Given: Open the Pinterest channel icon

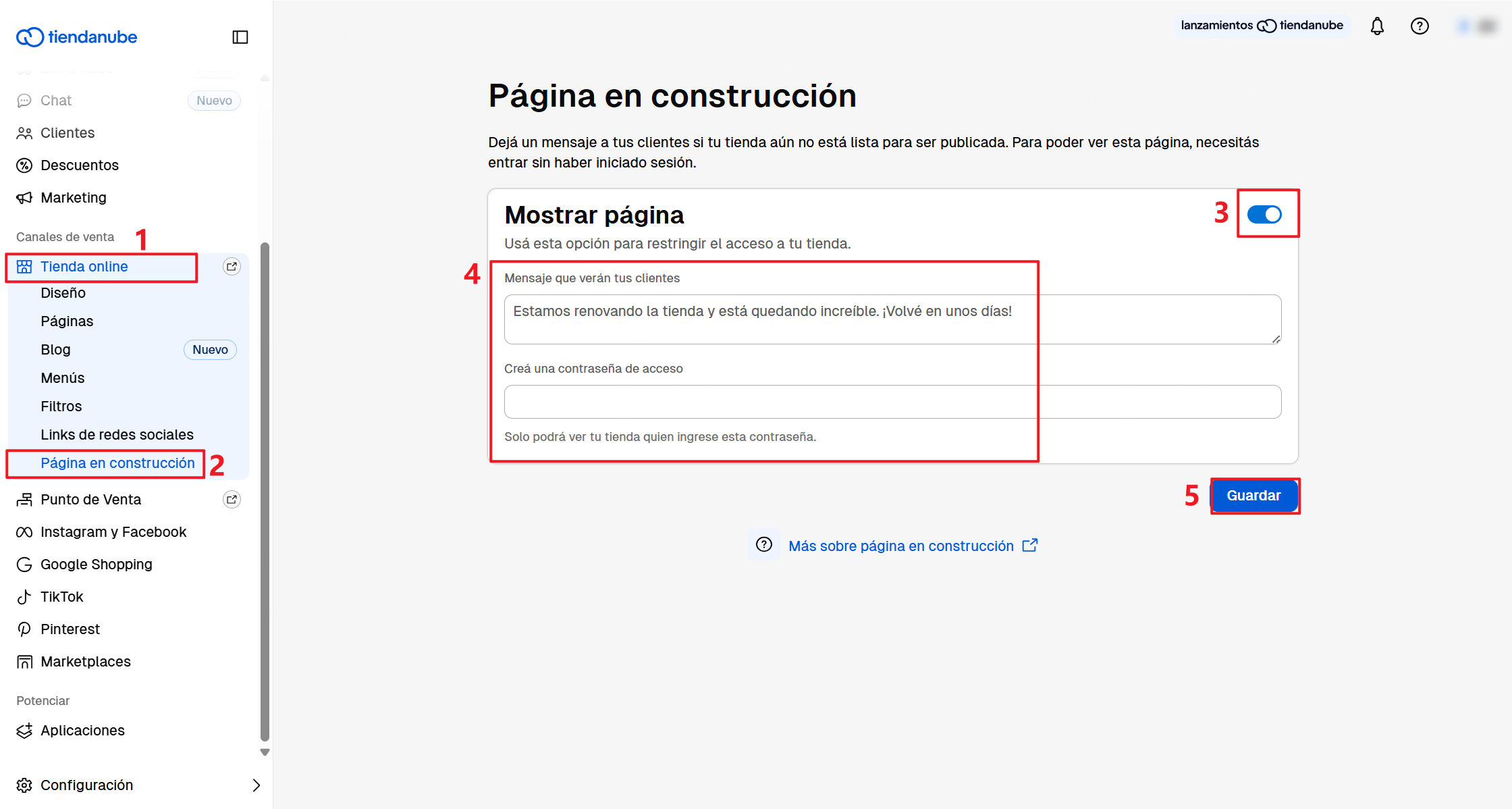Looking at the screenshot, I should [25, 629].
